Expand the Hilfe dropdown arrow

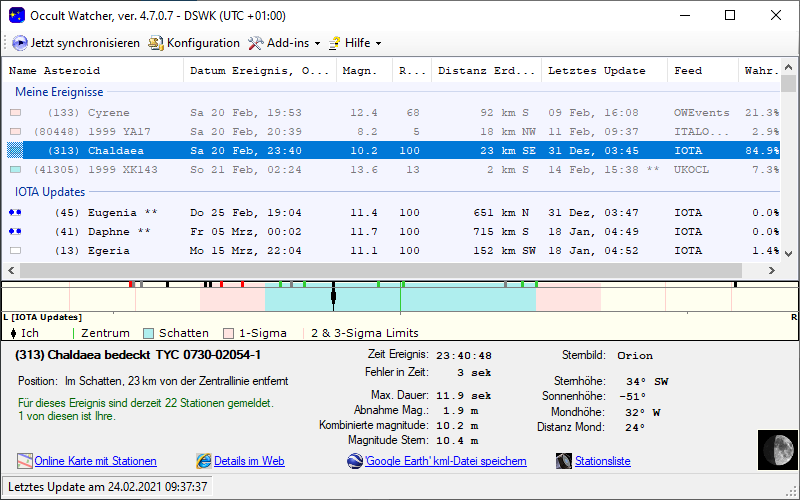click(x=378, y=44)
